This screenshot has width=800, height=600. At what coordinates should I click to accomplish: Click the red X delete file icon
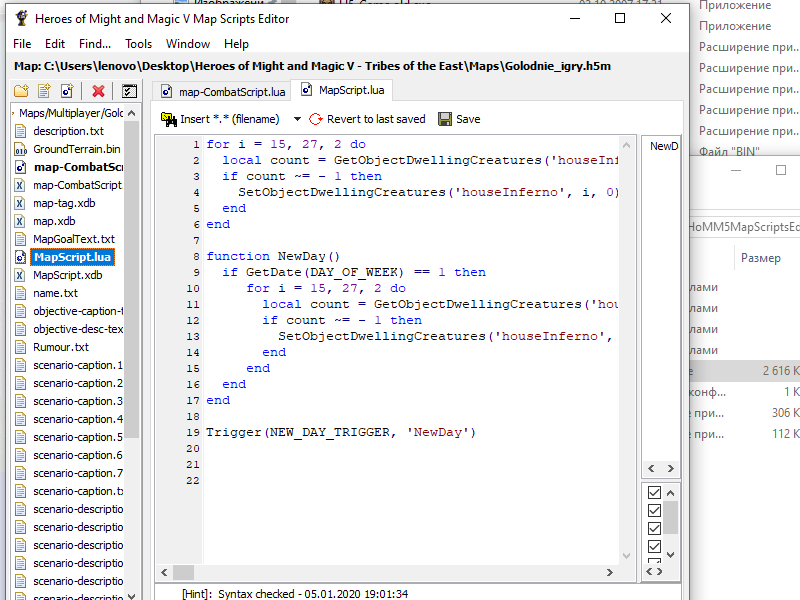[x=98, y=91]
